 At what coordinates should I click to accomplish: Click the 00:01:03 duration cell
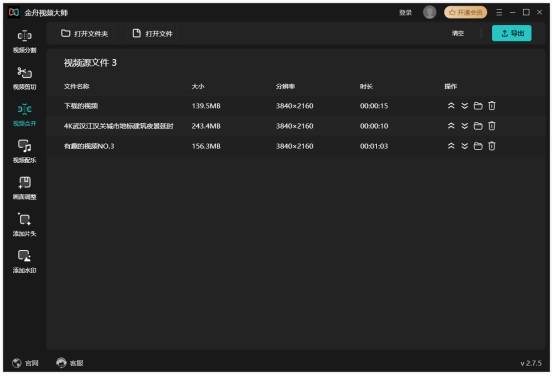pyautogui.click(x=374, y=146)
